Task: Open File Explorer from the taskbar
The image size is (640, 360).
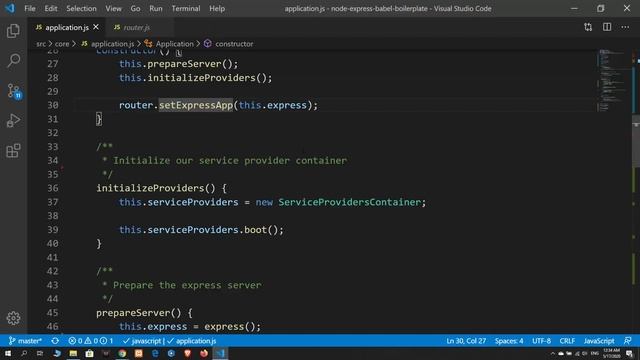Action: coord(73,353)
